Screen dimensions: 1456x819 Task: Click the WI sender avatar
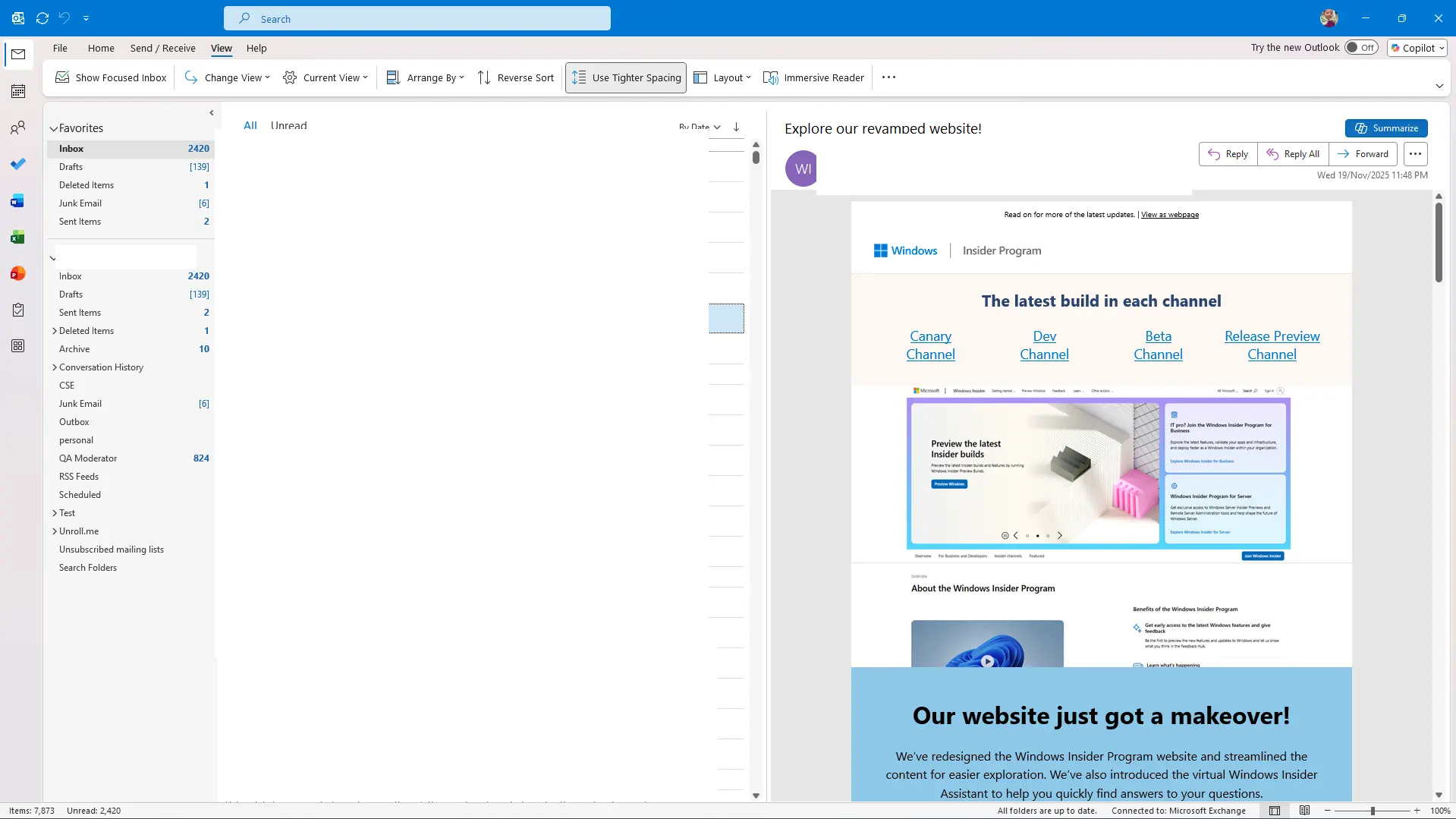click(x=803, y=169)
